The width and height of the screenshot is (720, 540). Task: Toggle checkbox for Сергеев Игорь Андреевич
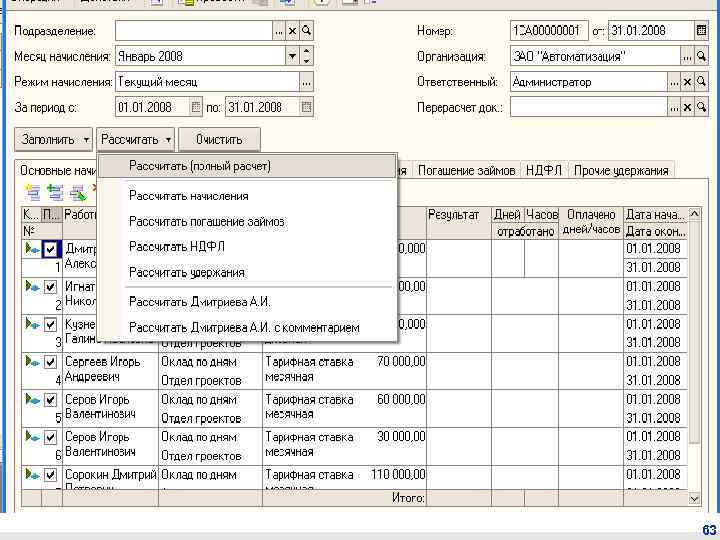click(50, 362)
